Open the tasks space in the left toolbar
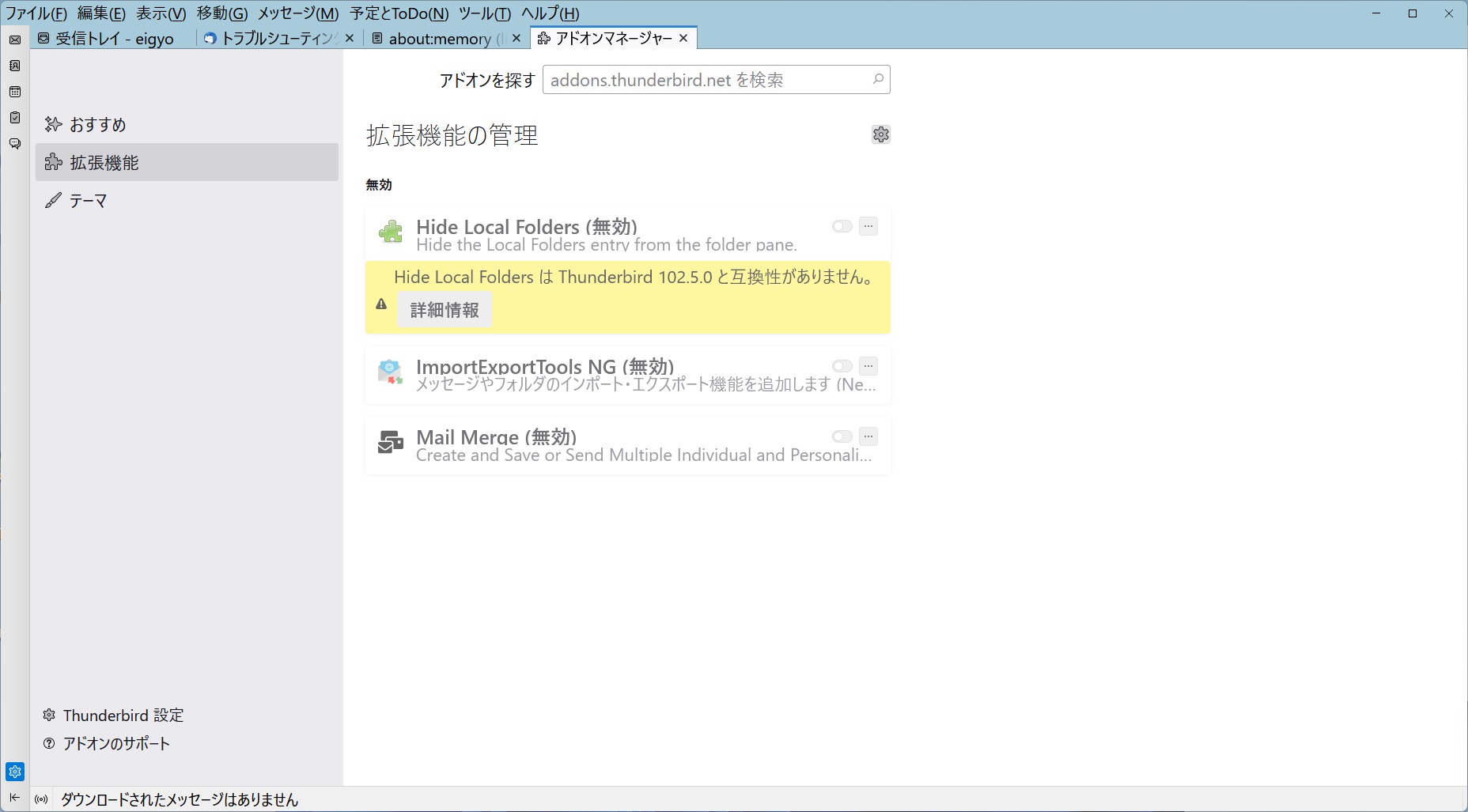 coord(15,118)
